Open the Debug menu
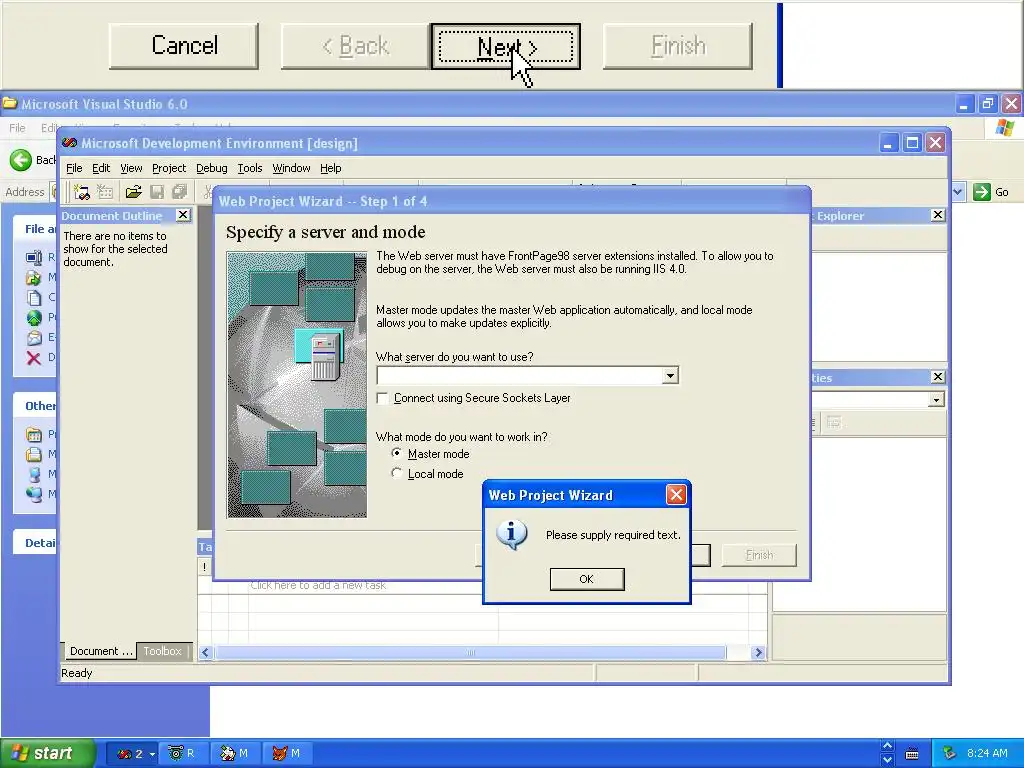Screen dimensions: 1024x768 click(212, 168)
